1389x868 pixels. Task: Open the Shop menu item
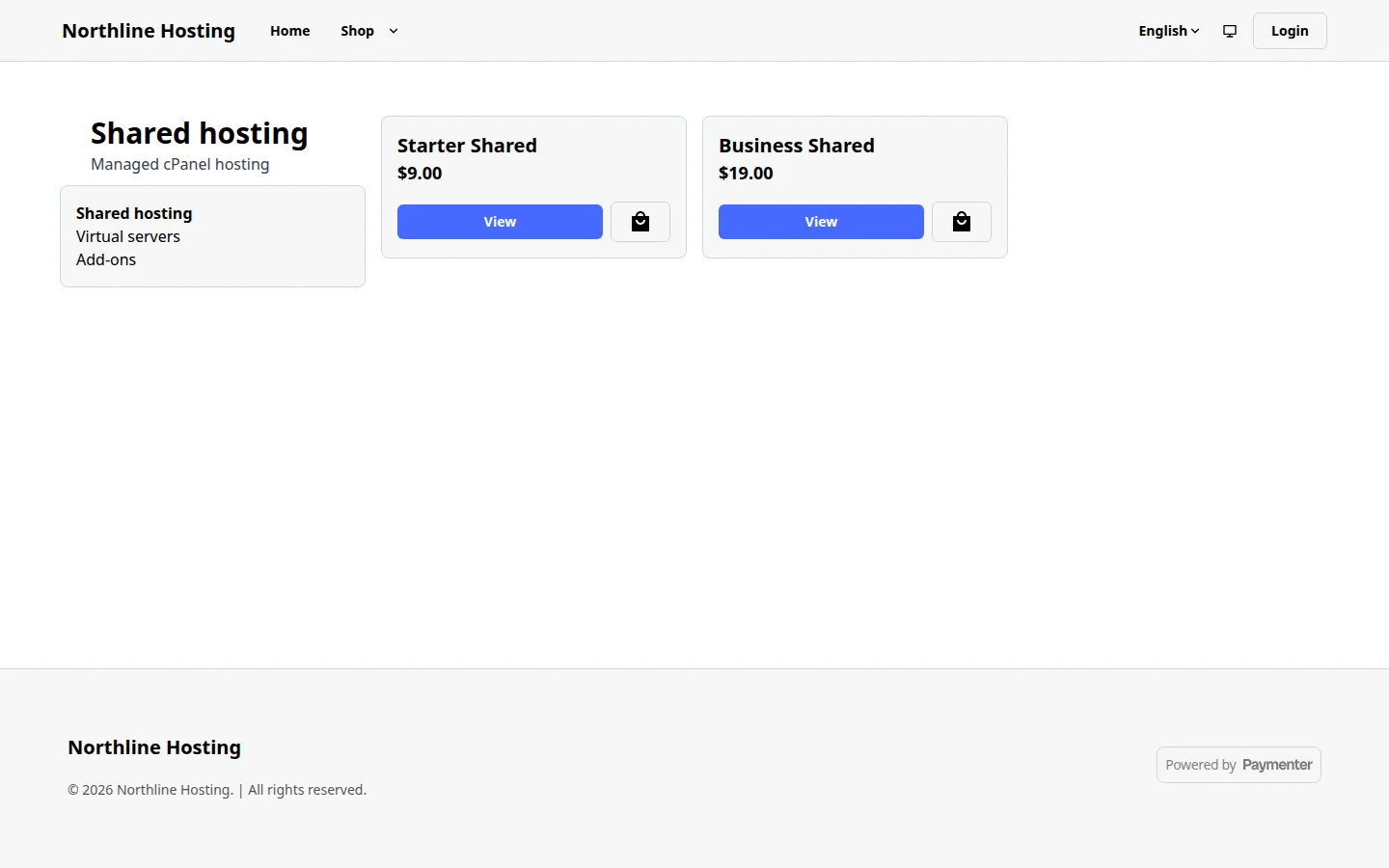point(357,31)
